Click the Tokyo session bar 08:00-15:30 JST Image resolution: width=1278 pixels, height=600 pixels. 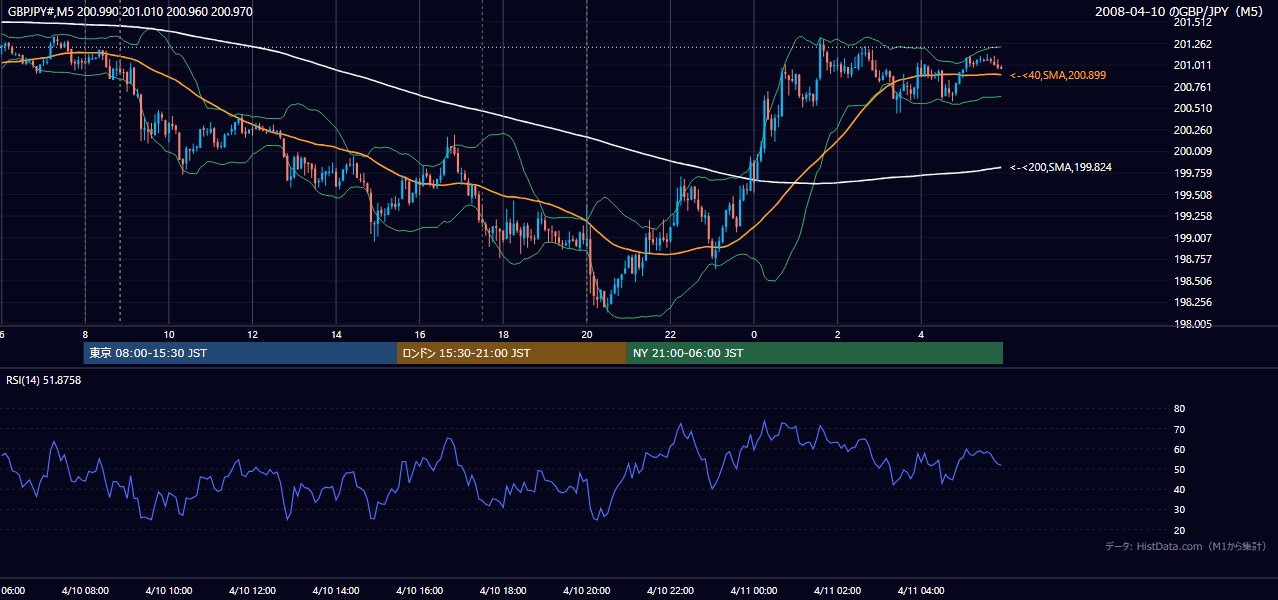[x=240, y=353]
